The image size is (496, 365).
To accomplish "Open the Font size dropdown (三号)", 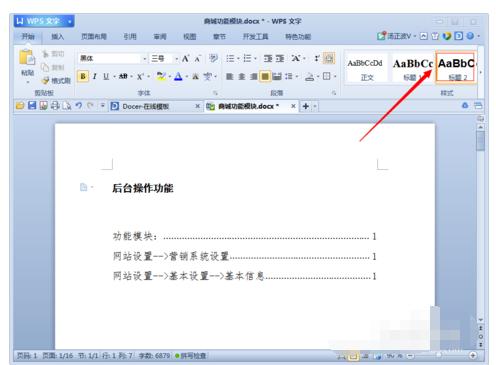I will tap(176, 59).
